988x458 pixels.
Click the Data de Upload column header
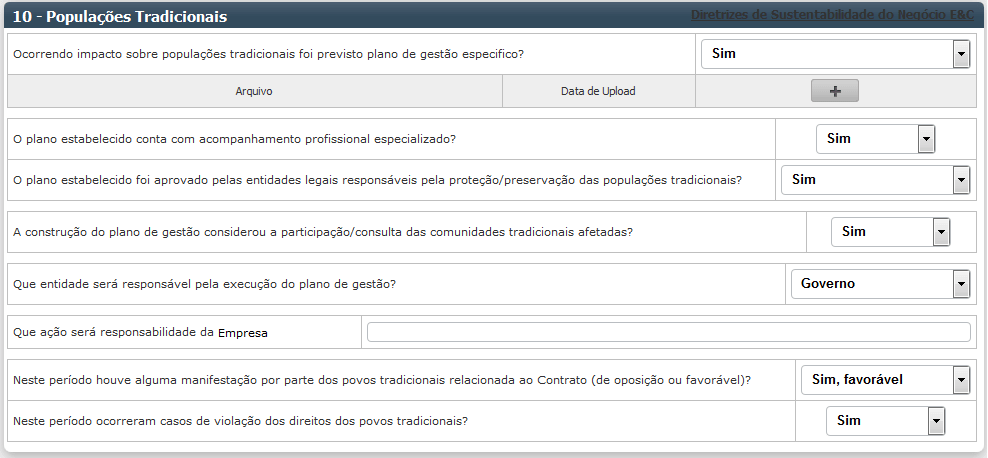pyautogui.click(x=598, y=91)
